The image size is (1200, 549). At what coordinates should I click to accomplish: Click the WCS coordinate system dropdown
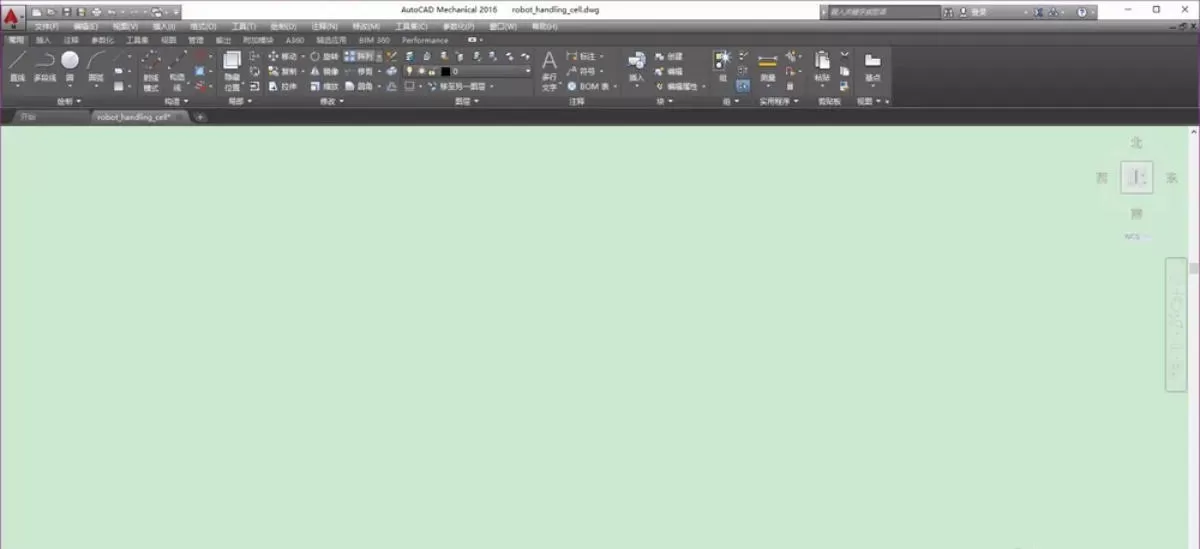click(x=1136, y=236)
